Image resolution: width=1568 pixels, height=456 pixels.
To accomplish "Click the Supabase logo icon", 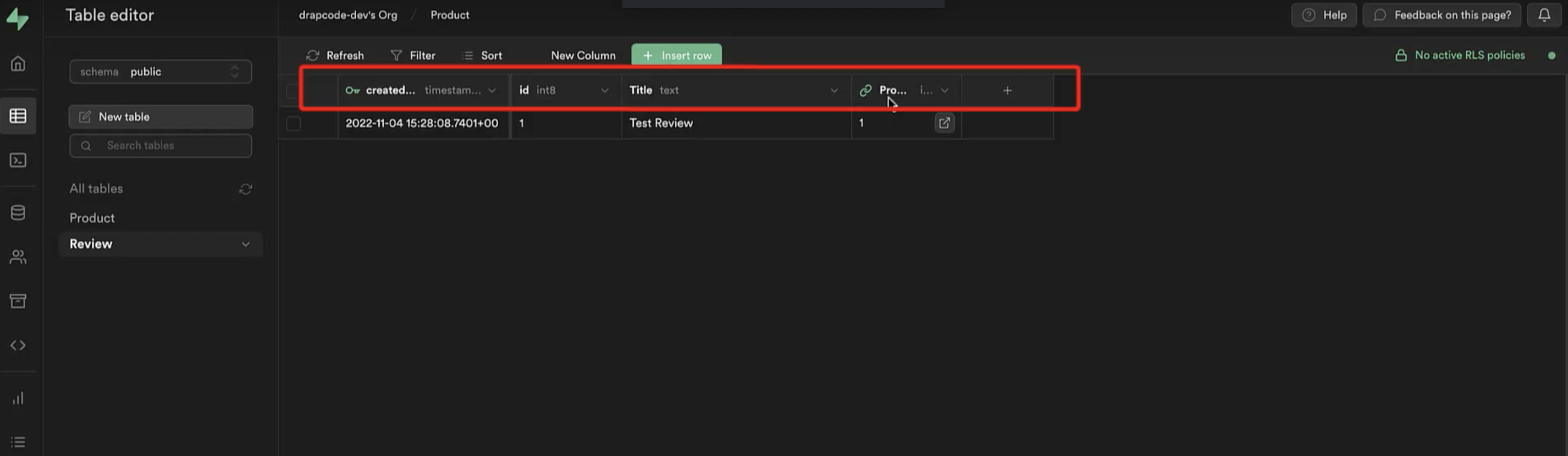I will 18,18.
